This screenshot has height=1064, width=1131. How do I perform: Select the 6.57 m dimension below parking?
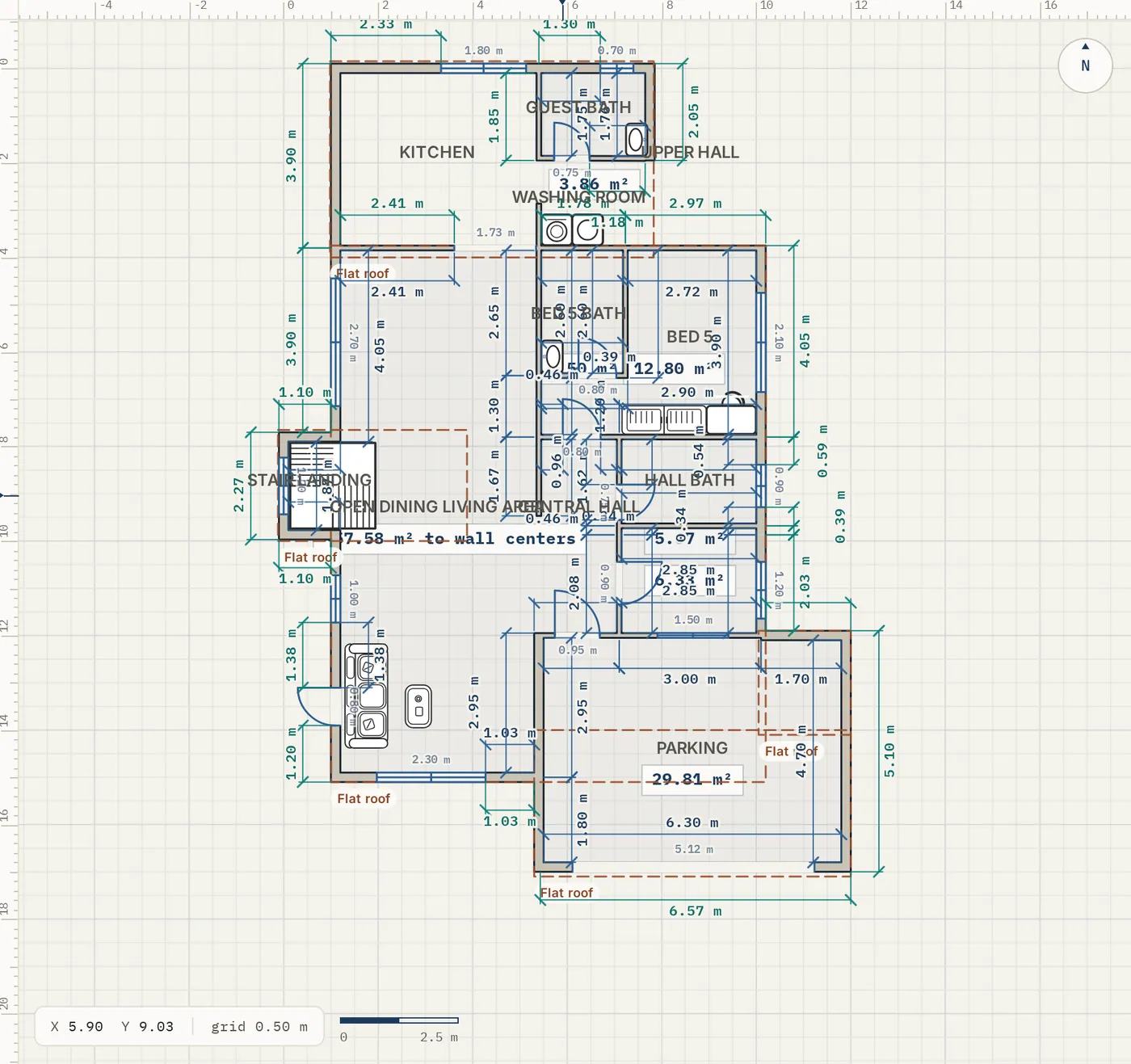point(696,910)
